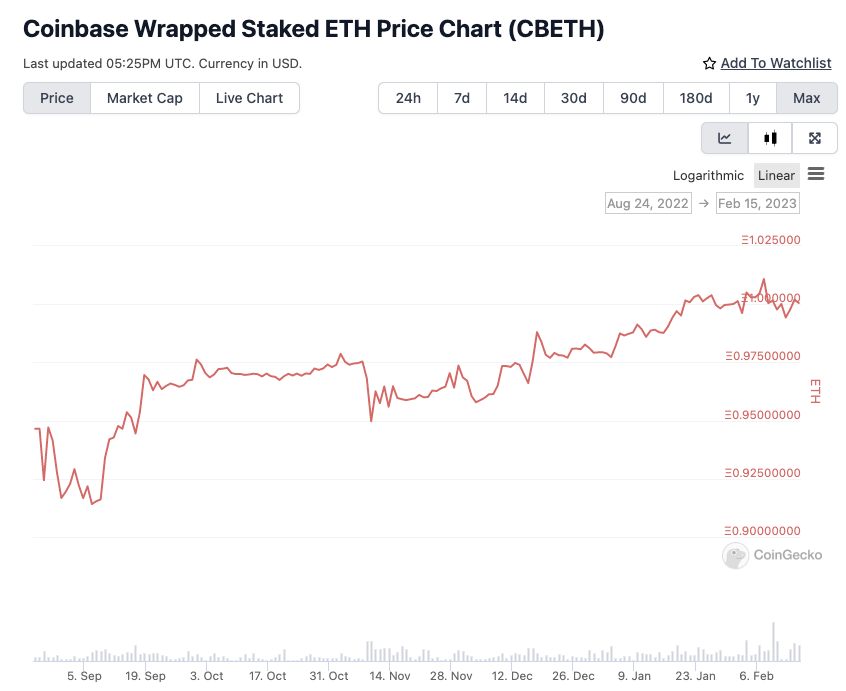Switch to candlestick chart view
846x691 pixels.
(x=770, y=137)
